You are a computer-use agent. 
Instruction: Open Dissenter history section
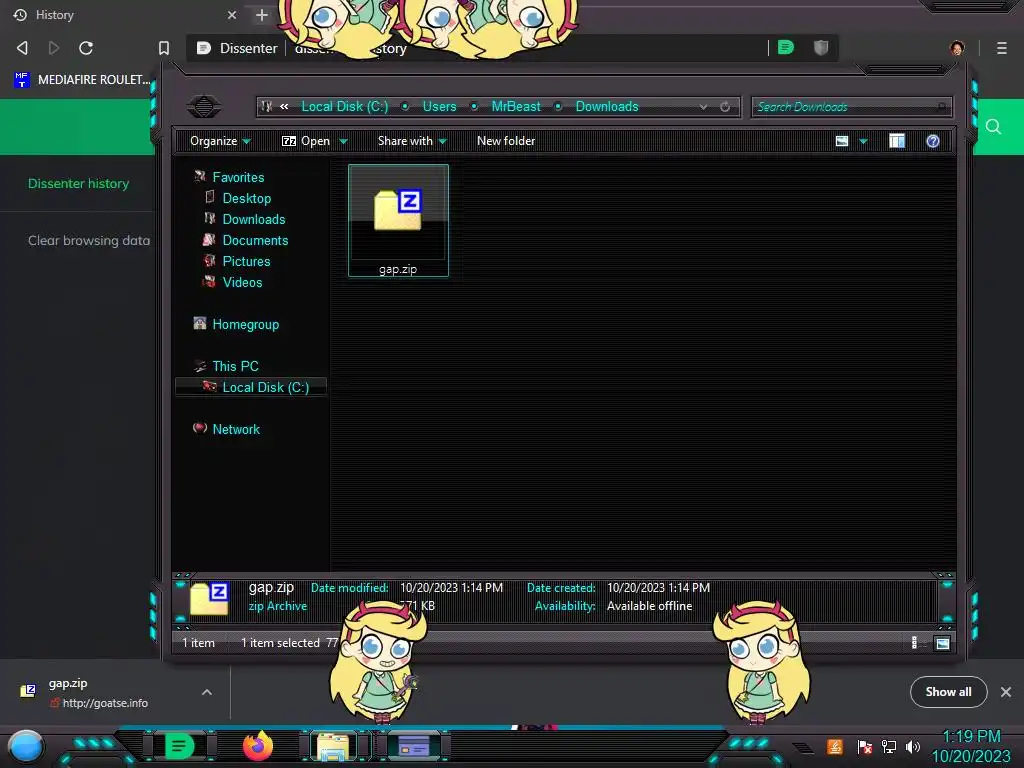pos(78,184)
